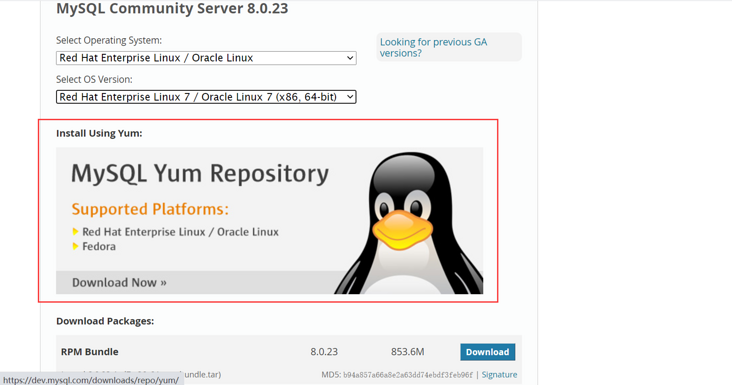Screen dimensions: 732x385
Task: Click 'Download Now »' in the Yum banner
Action: (x=119, y=282)
